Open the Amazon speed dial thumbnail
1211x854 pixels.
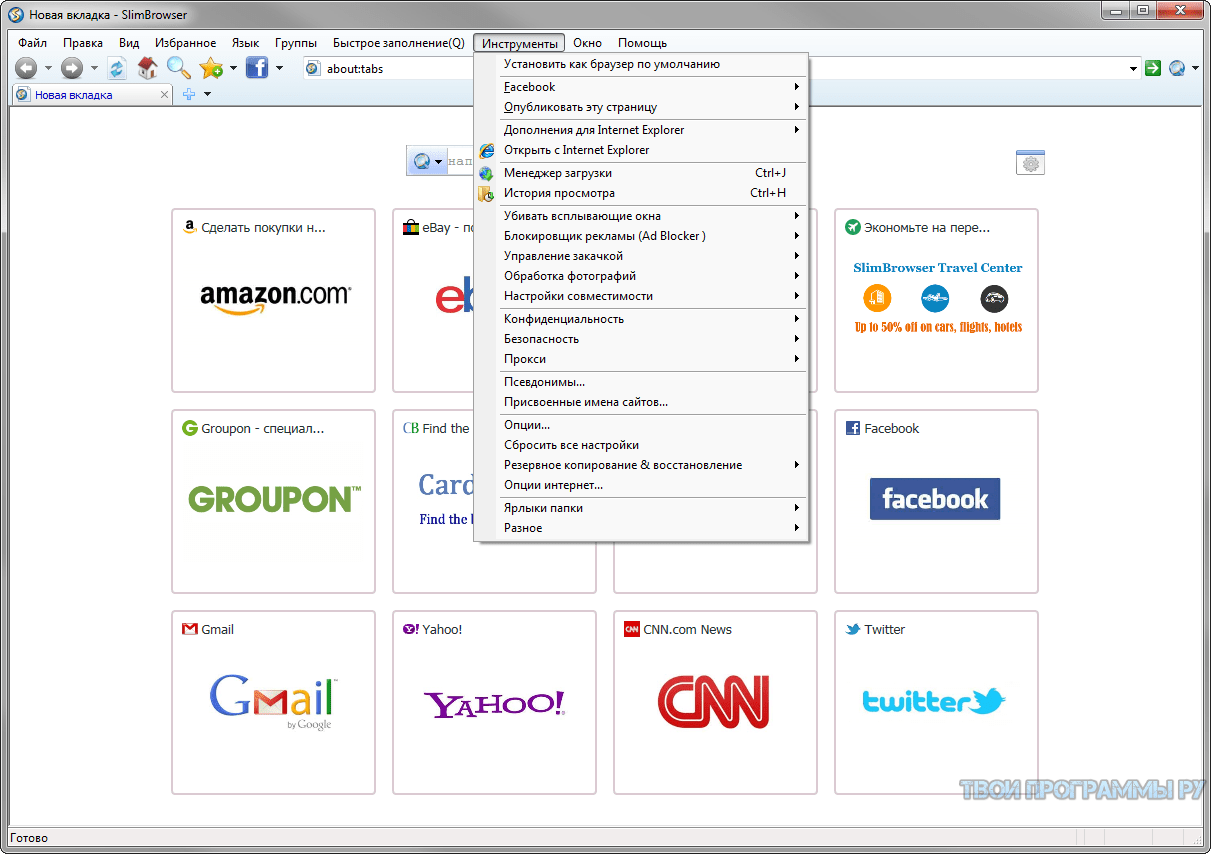click(x=274, y=300)
